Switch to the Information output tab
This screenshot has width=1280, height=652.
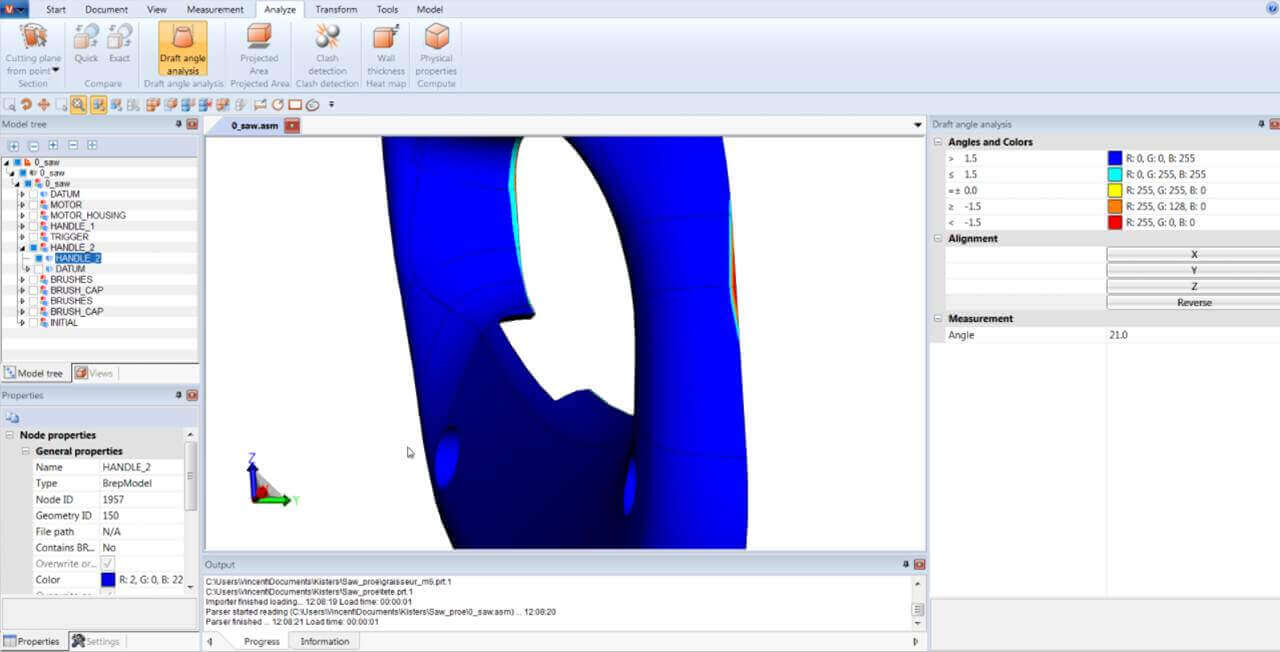click(325, 641)
